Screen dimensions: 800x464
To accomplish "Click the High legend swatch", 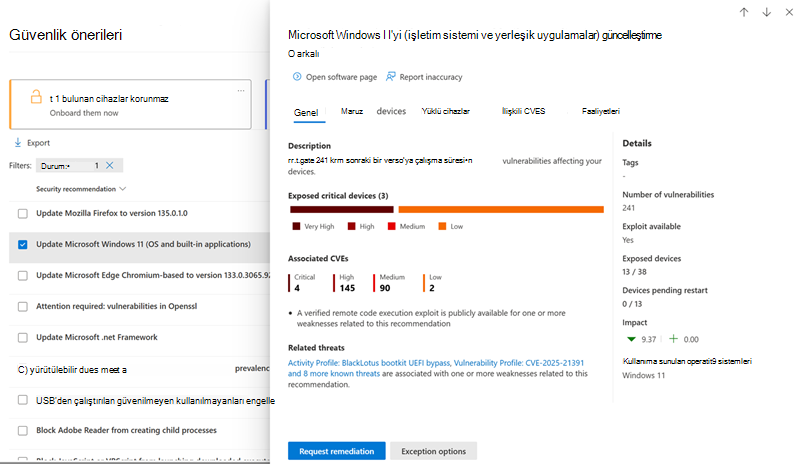I will (352, 226).
